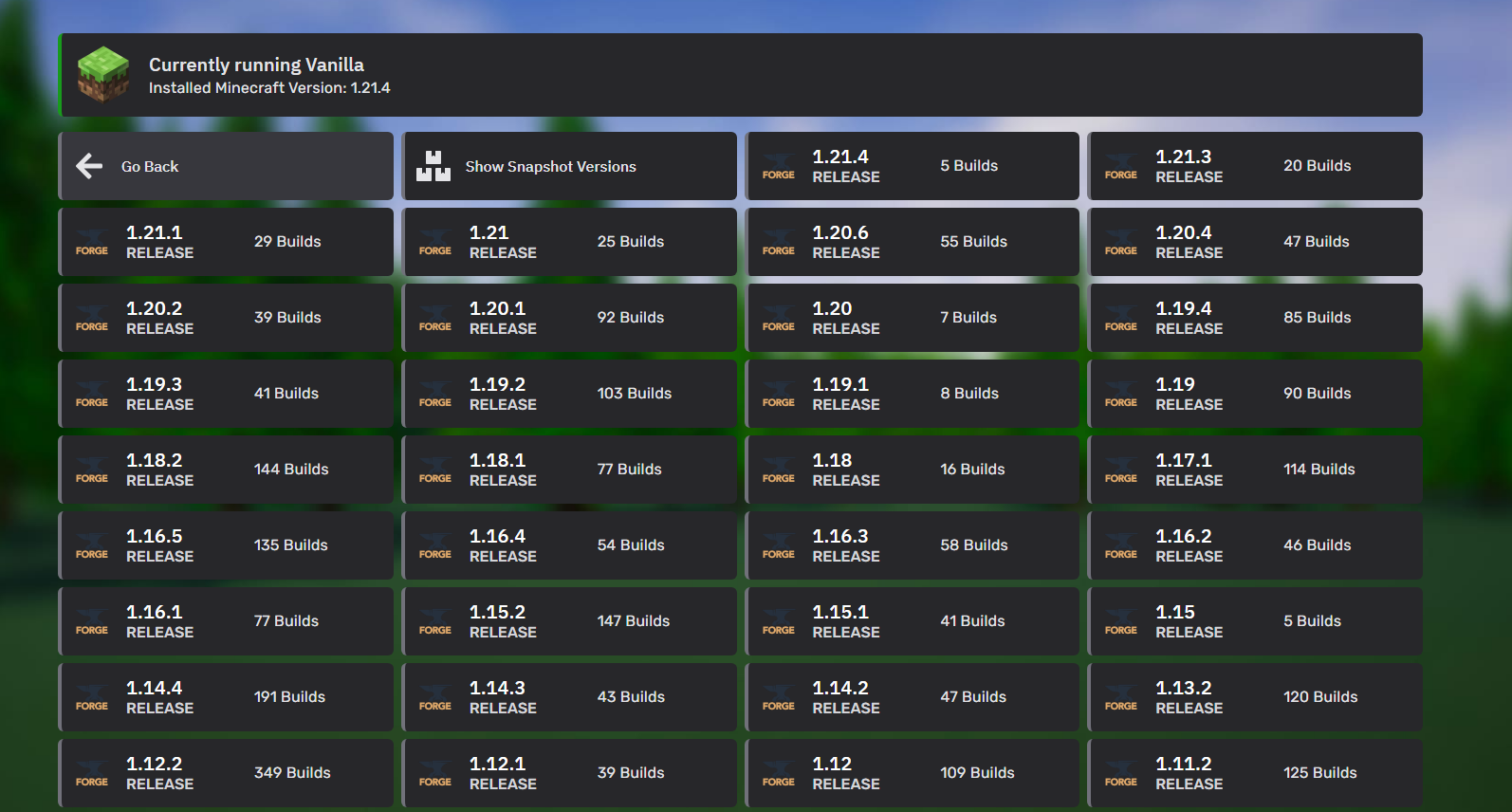This screenshot has height=812, width=1512.
Task: Click the Forge icon beside version 1.12.2
Action: (x=92, y=773)
